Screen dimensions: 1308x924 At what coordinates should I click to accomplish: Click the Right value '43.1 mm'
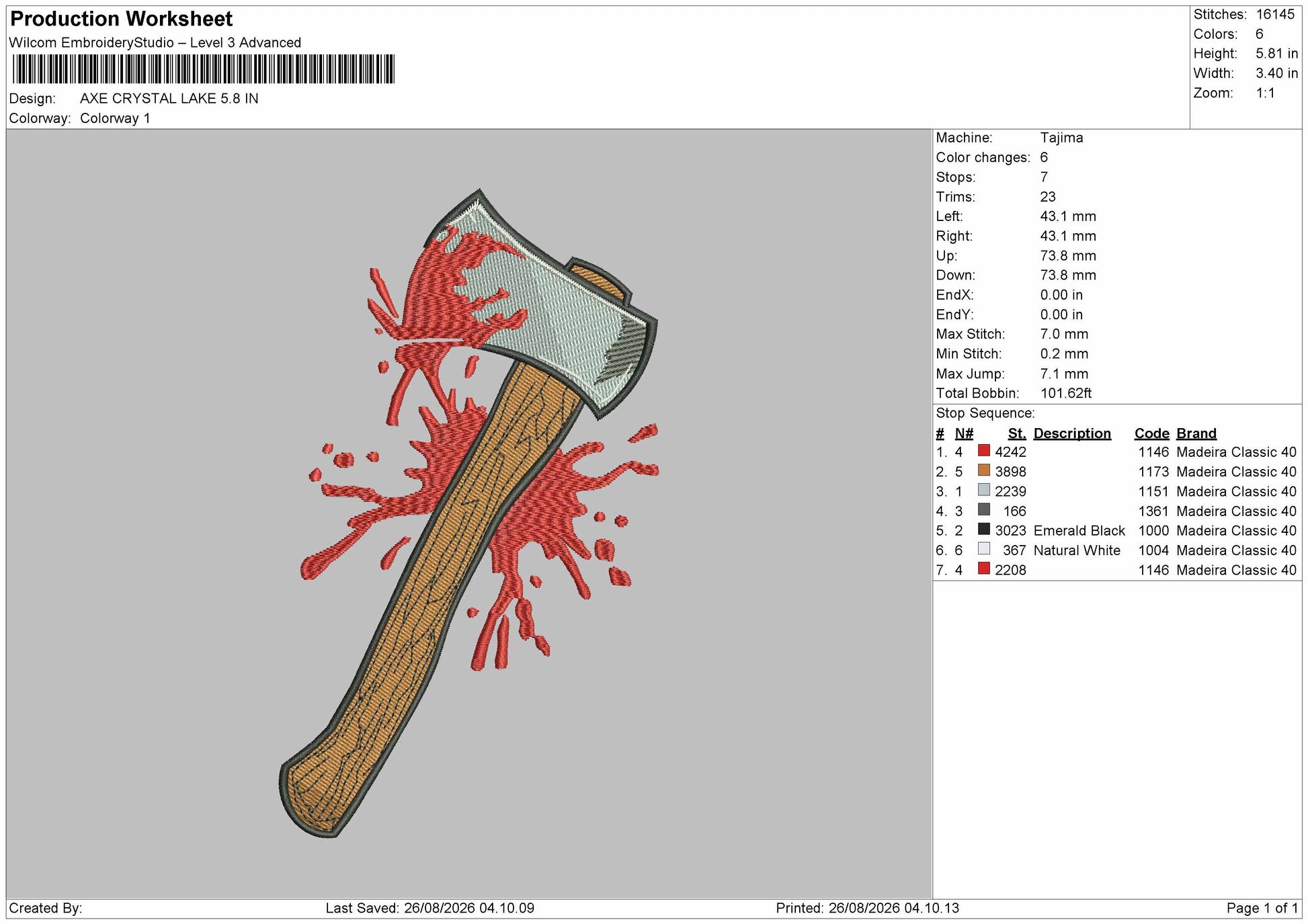point(1068,236)
